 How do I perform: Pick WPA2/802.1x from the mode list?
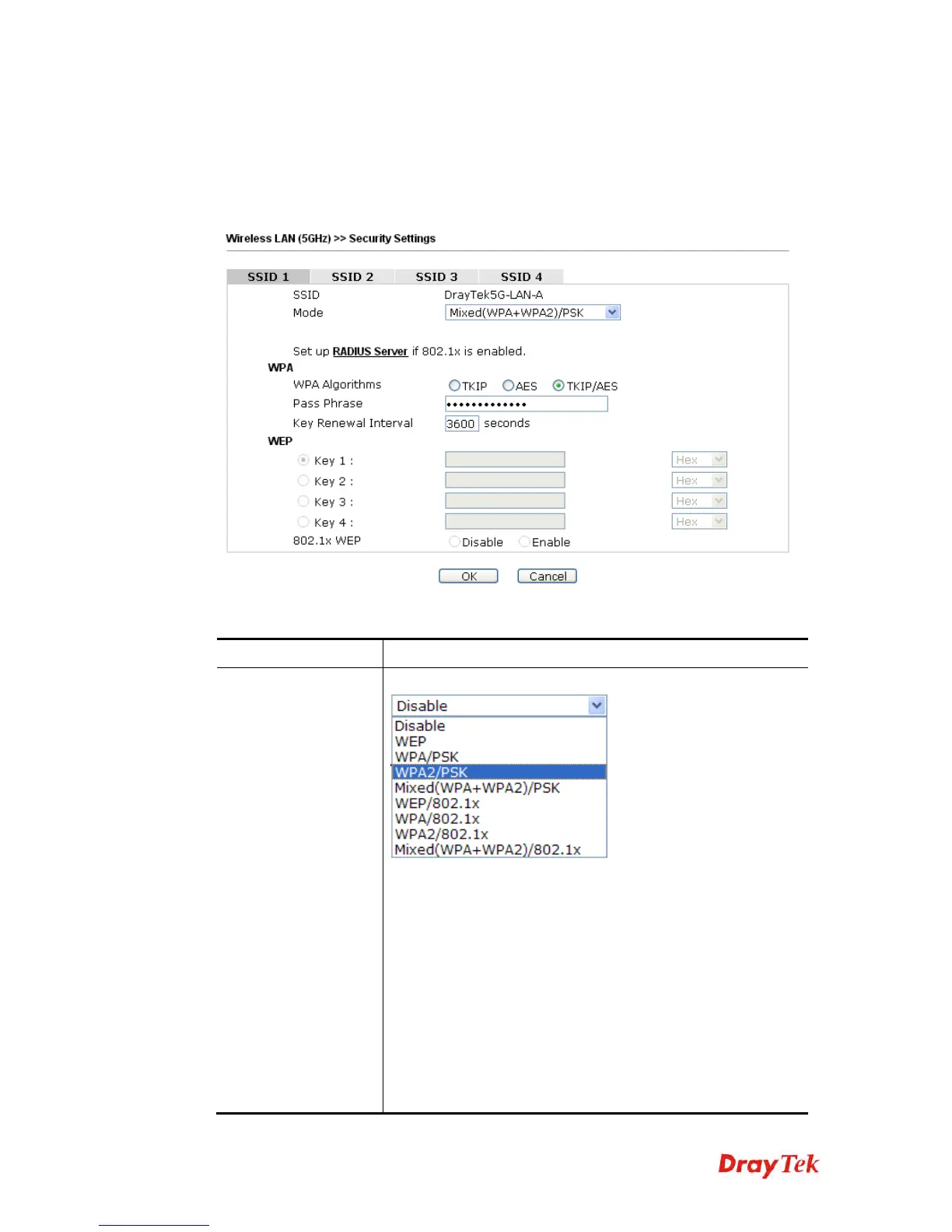tap(499, 835)
